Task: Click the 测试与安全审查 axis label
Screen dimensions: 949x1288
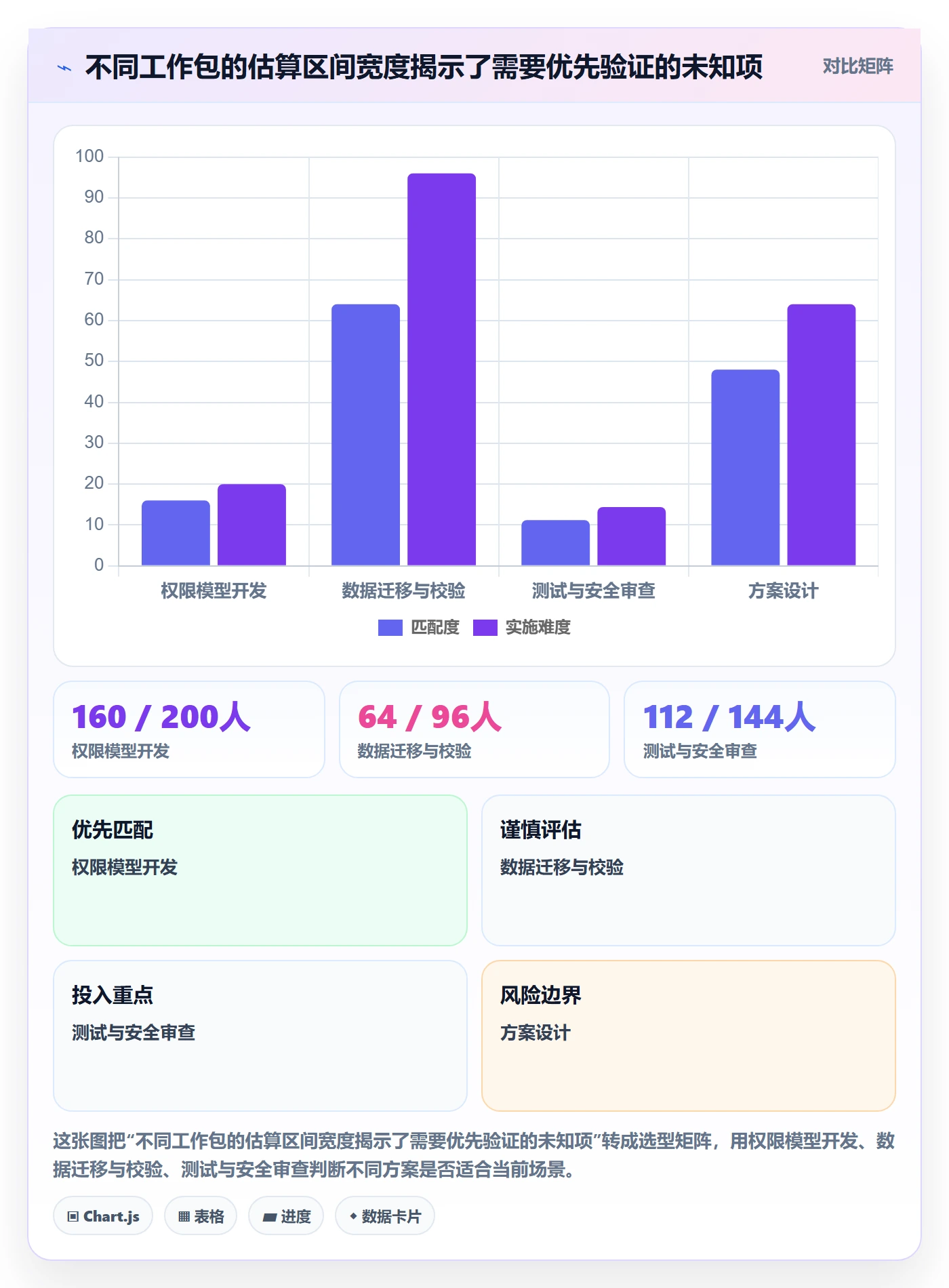Action: [x=593, y=591]
